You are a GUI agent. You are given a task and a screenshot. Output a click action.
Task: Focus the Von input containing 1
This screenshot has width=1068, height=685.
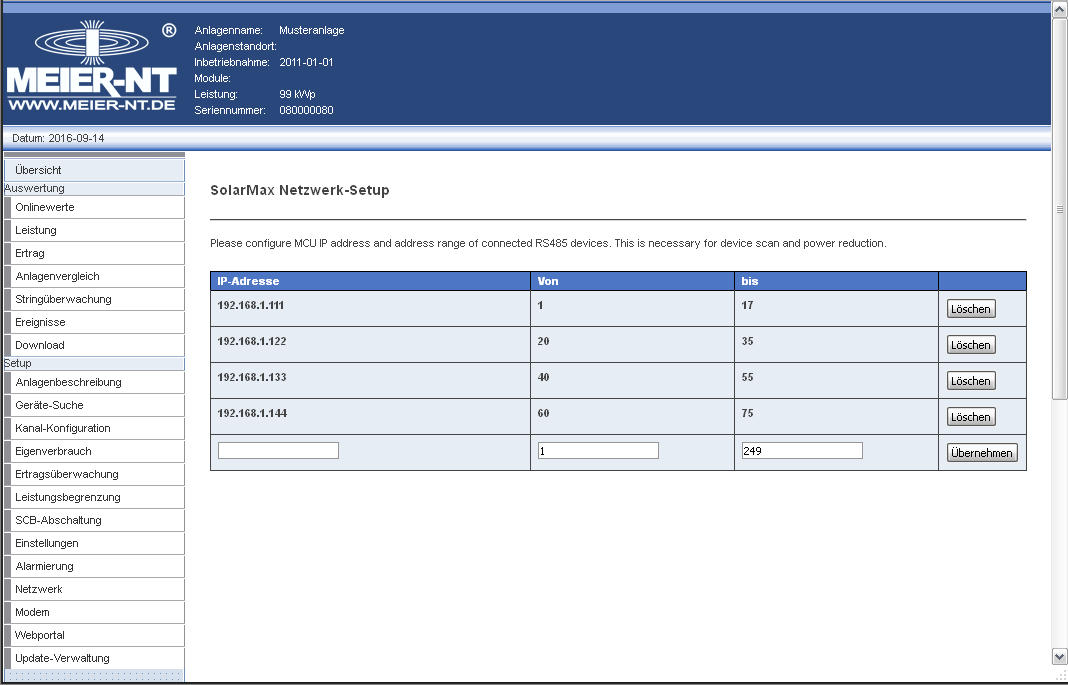pos(598,450)
